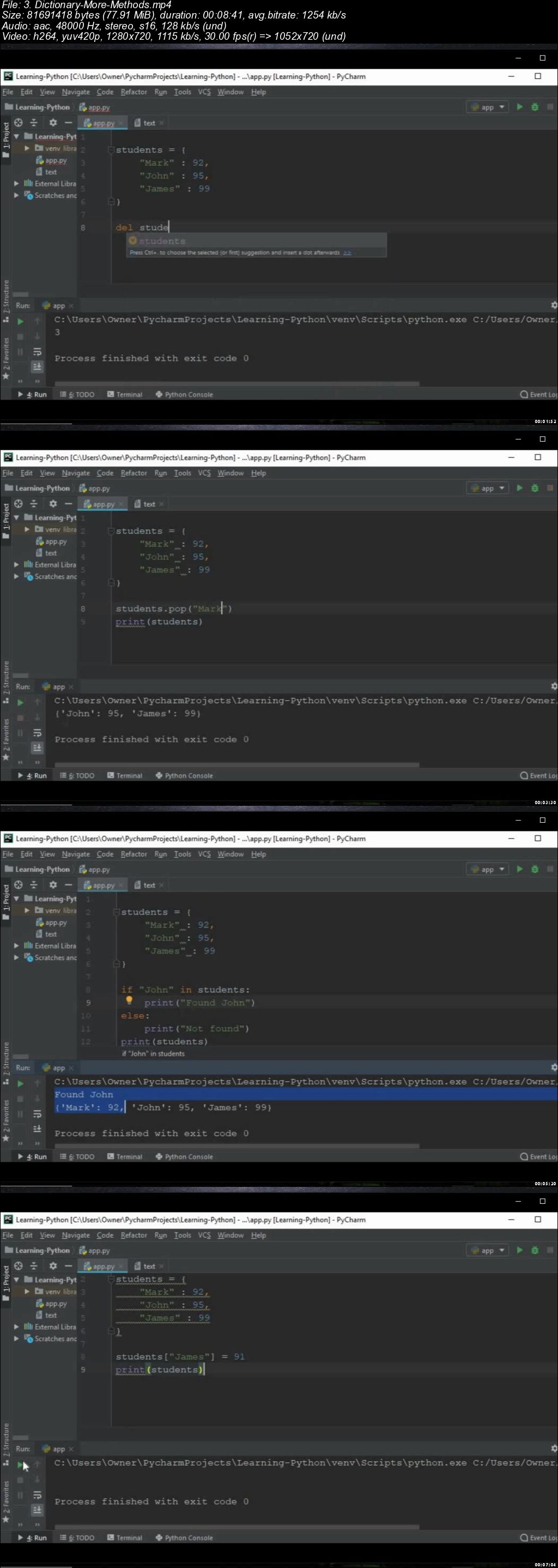The image size is (558, 1568).
Task: Pick the "students" autocomplete suggestion
Action: tap(256, 241)
